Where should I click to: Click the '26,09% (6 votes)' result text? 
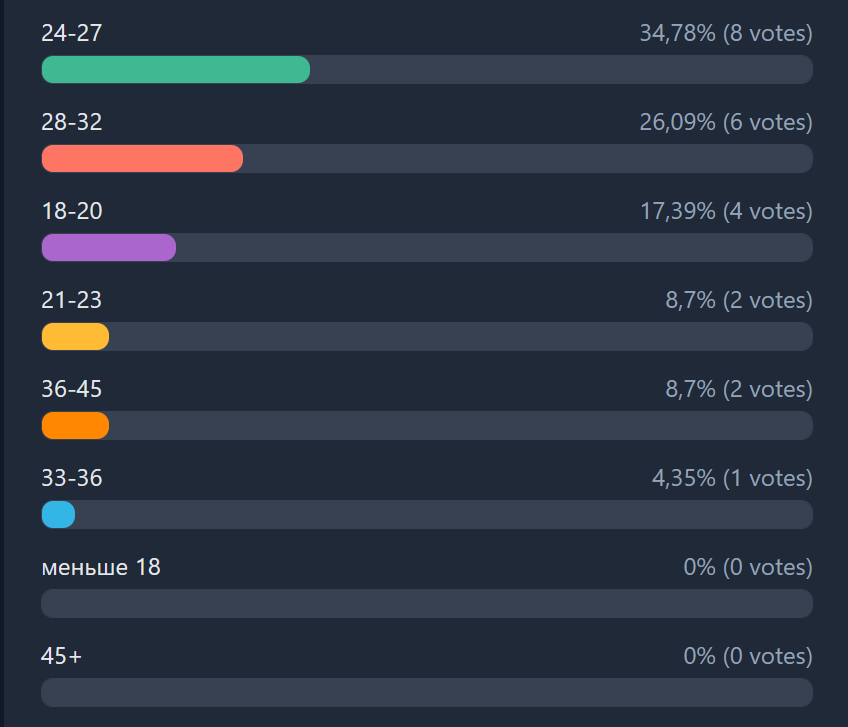point(726,123)
